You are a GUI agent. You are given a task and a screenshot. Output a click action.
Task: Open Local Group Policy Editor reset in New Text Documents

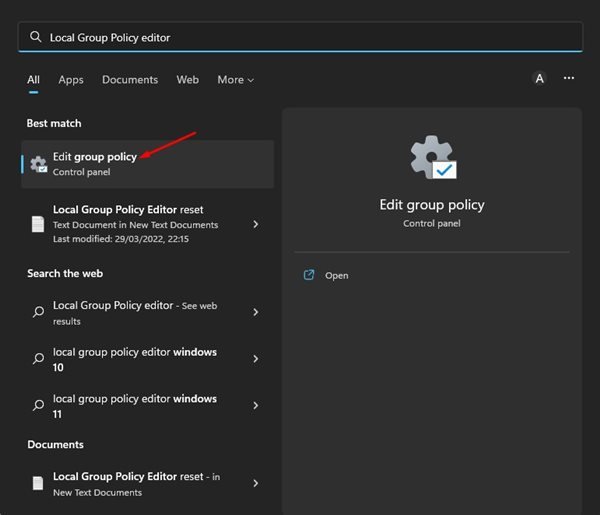[148, 484]
